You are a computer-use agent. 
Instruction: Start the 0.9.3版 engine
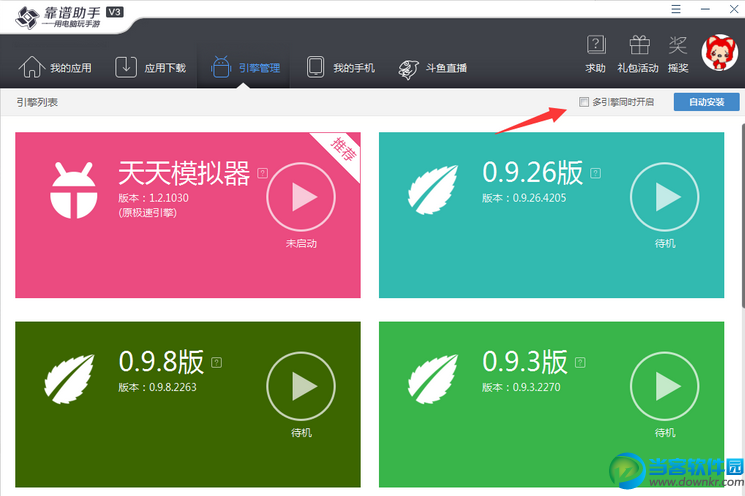(x=664, y=386)
